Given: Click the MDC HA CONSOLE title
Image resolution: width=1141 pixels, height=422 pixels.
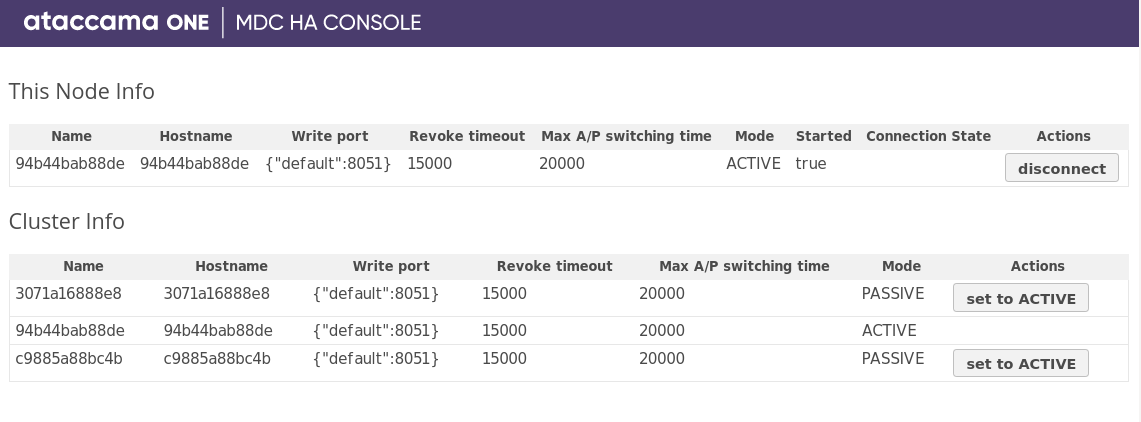Looking at the screenshot, I should (x=328, y=23).
